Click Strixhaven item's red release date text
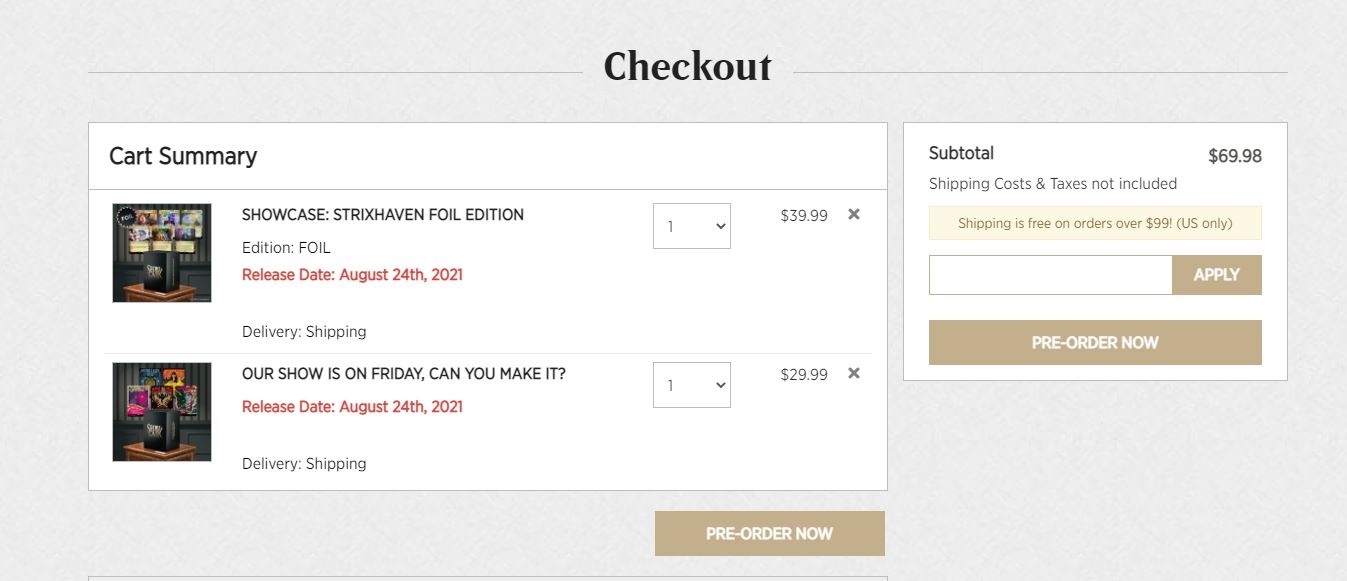 (352, 275)
